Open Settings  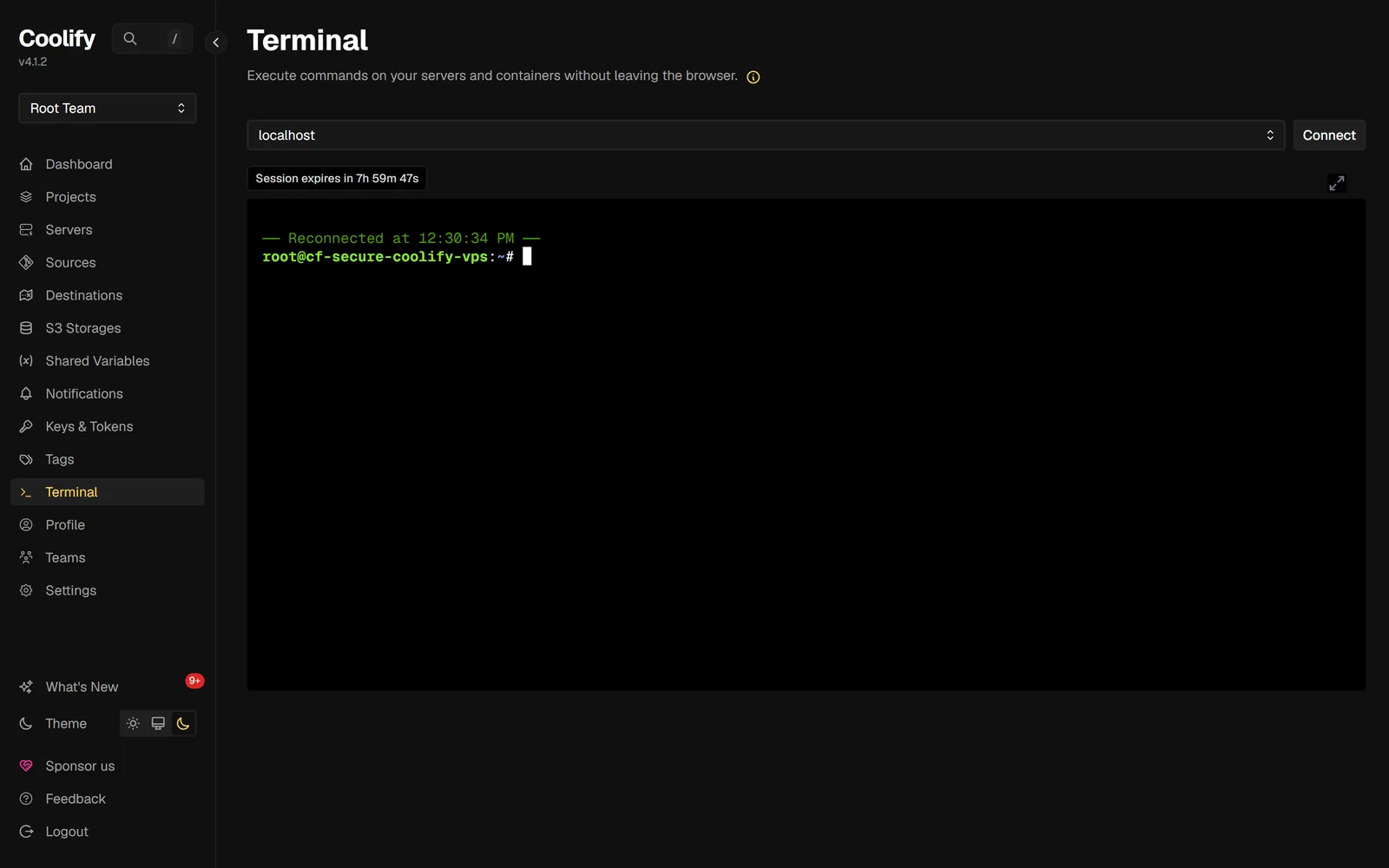[x=108, y=590]
